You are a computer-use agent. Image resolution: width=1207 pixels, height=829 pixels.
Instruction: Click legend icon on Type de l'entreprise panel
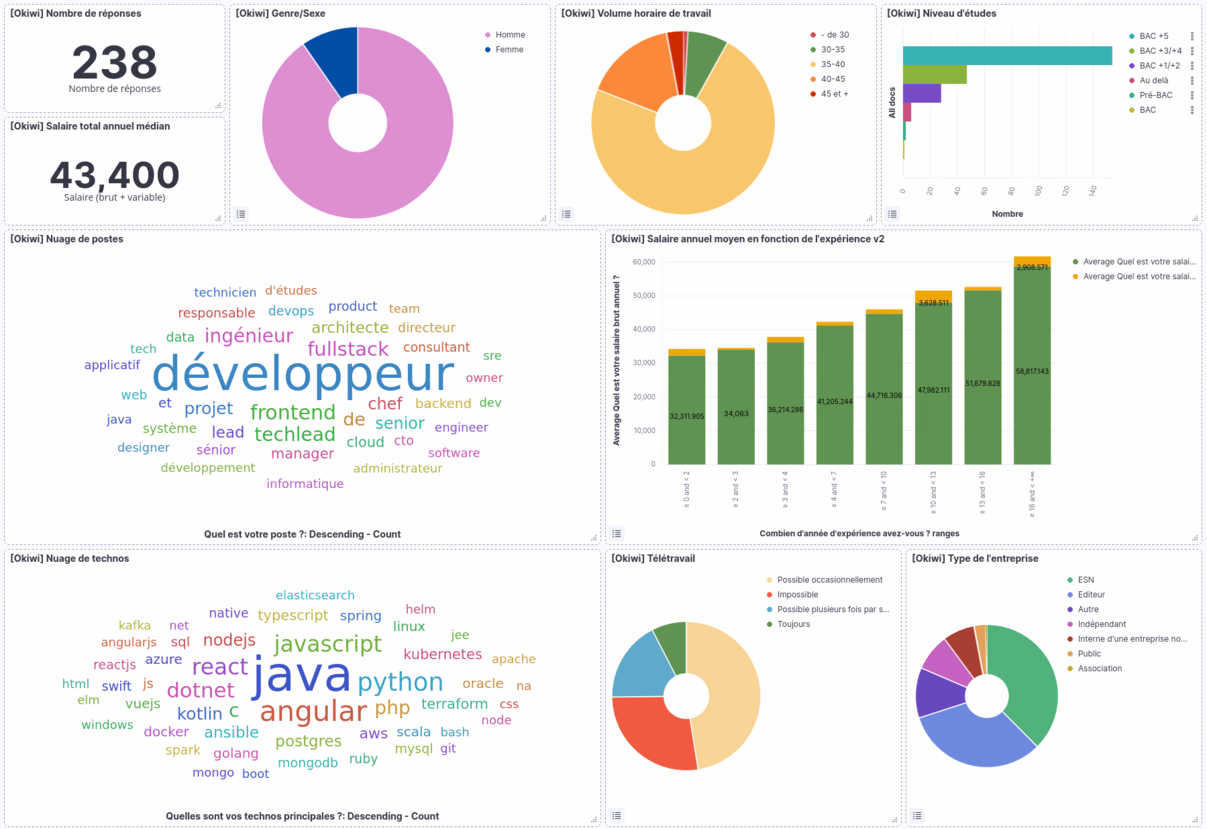(x=918, y=815)
